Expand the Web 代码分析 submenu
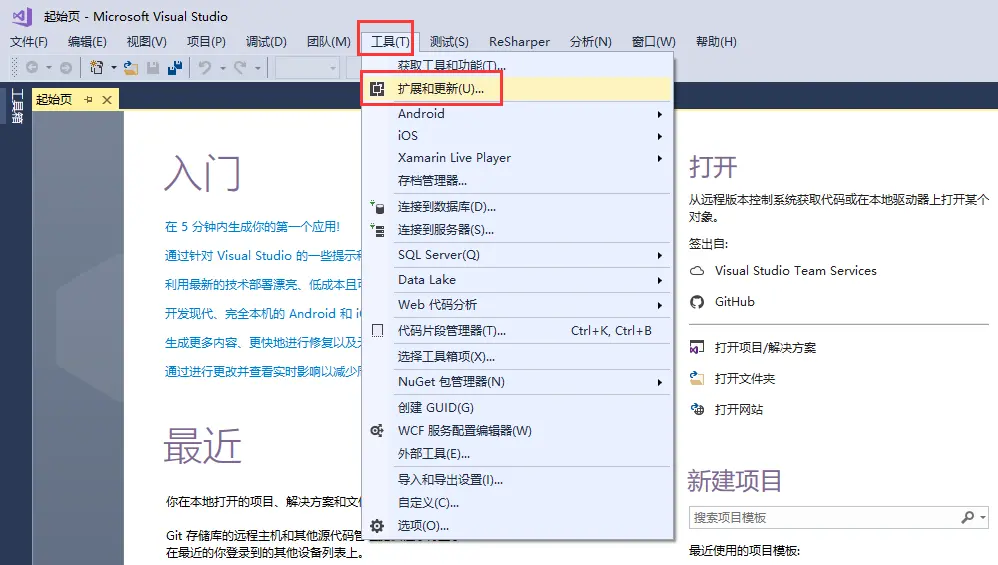Screen dimensions: 998x565 659,305
